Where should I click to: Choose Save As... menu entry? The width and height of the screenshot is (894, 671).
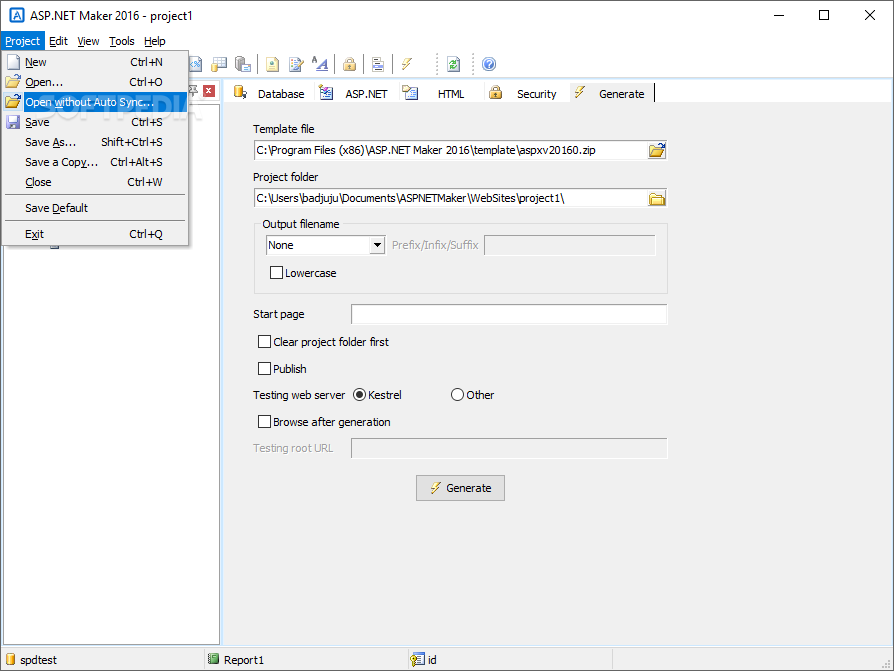point(95,142)
